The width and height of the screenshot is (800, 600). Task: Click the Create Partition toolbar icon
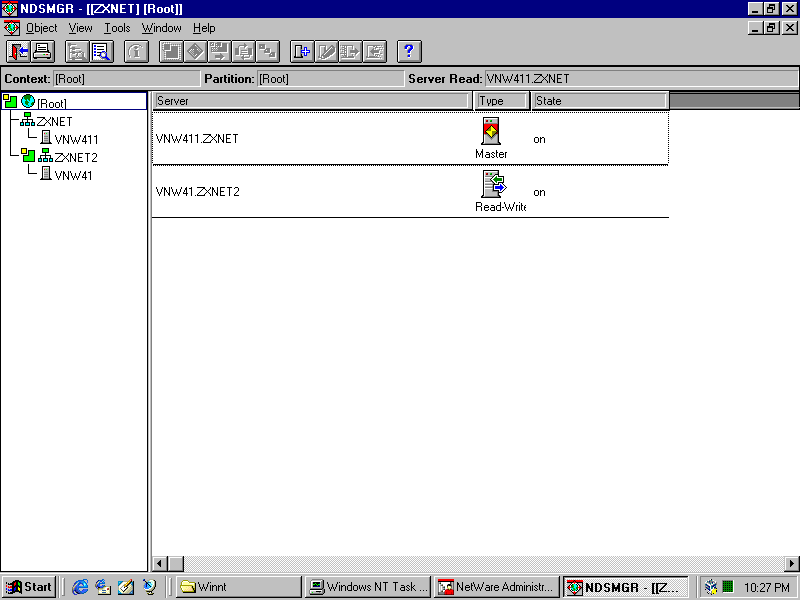tap(171, 52)
